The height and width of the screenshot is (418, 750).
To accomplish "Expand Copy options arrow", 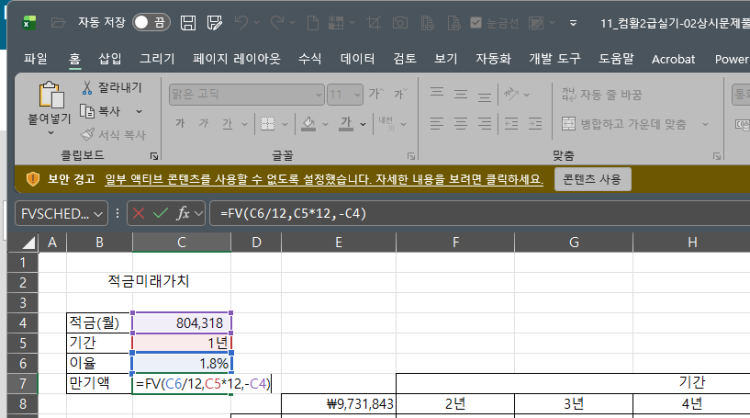I will 139,111.
